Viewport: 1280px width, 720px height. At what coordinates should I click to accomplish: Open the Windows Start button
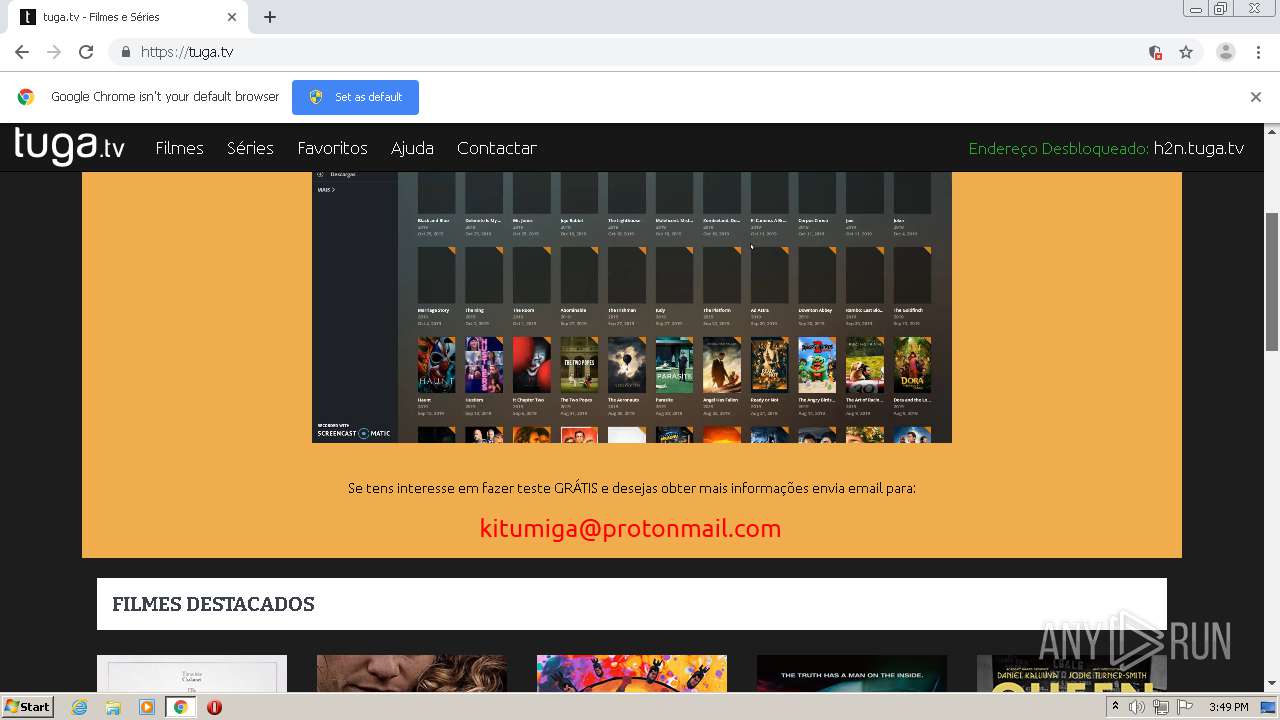click(x=28, y=707)
